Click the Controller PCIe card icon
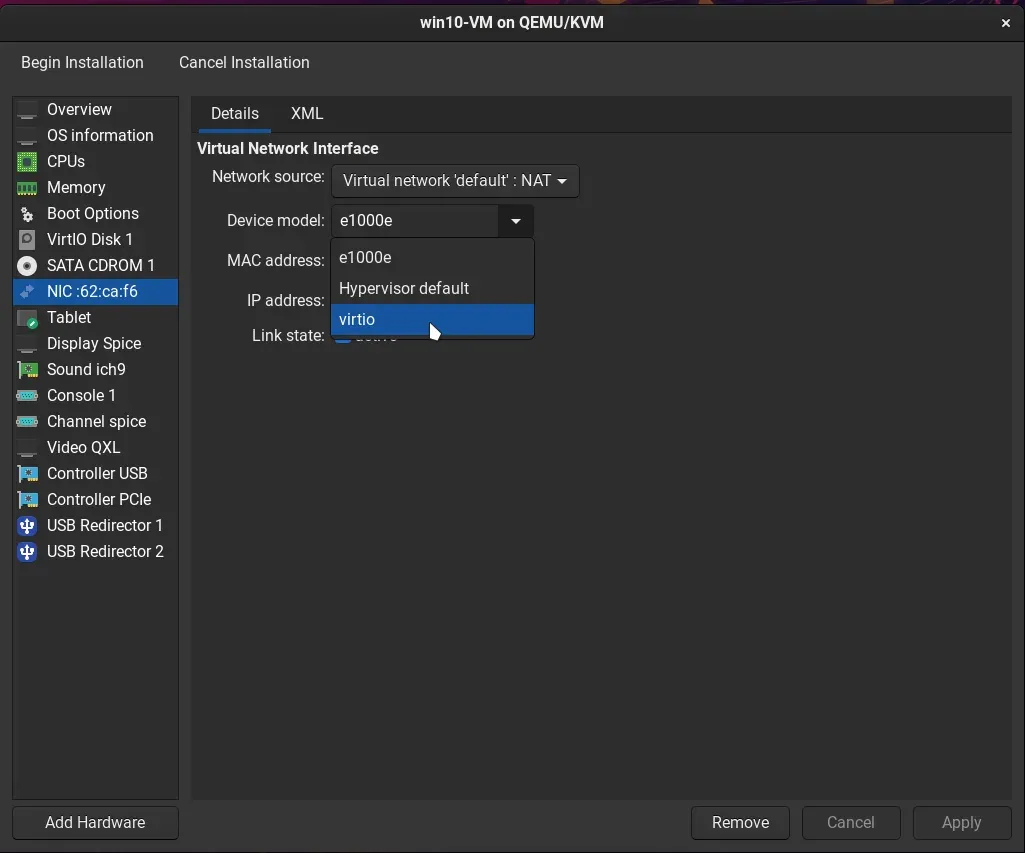Viewport: 1025px width, 853px height. [27, 500]
